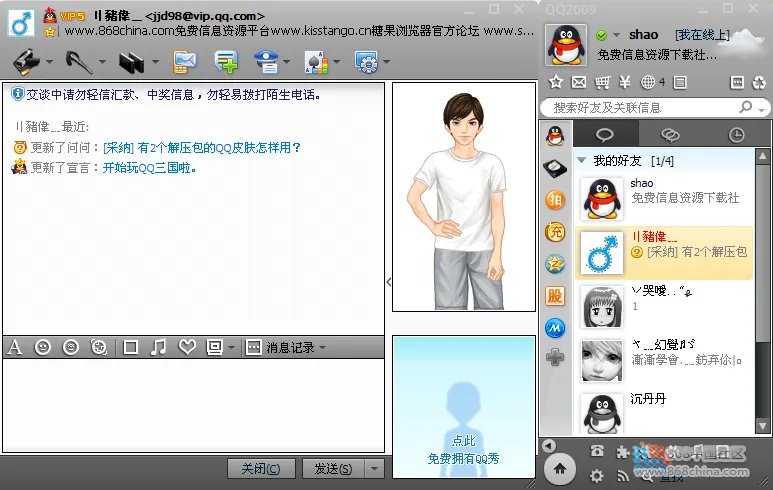Viewport: 773px width, 490px height.
Task: Expand the voice call dropdown arrow
Action: (102, 62)
